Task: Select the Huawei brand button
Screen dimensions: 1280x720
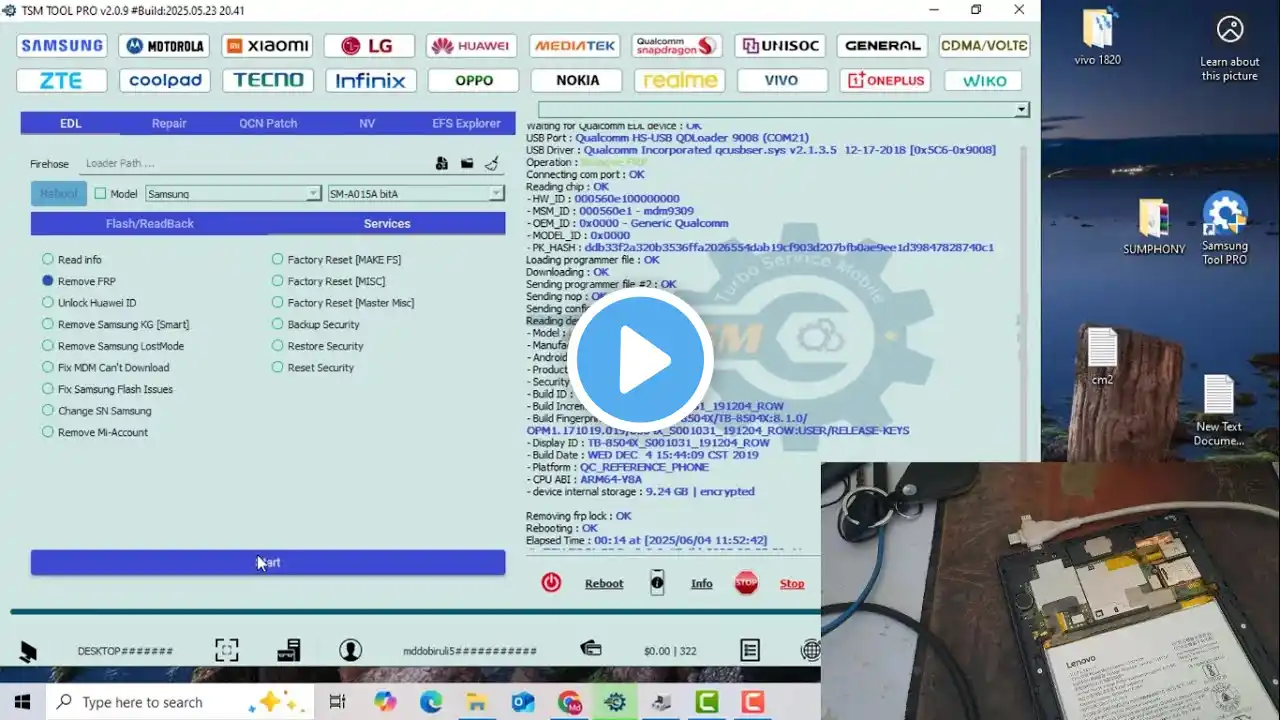Action: (472, 46)
